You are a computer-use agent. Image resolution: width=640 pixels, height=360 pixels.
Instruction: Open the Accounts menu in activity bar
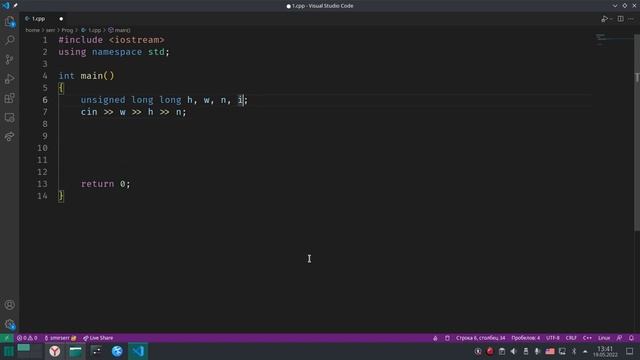click(9, 305)
